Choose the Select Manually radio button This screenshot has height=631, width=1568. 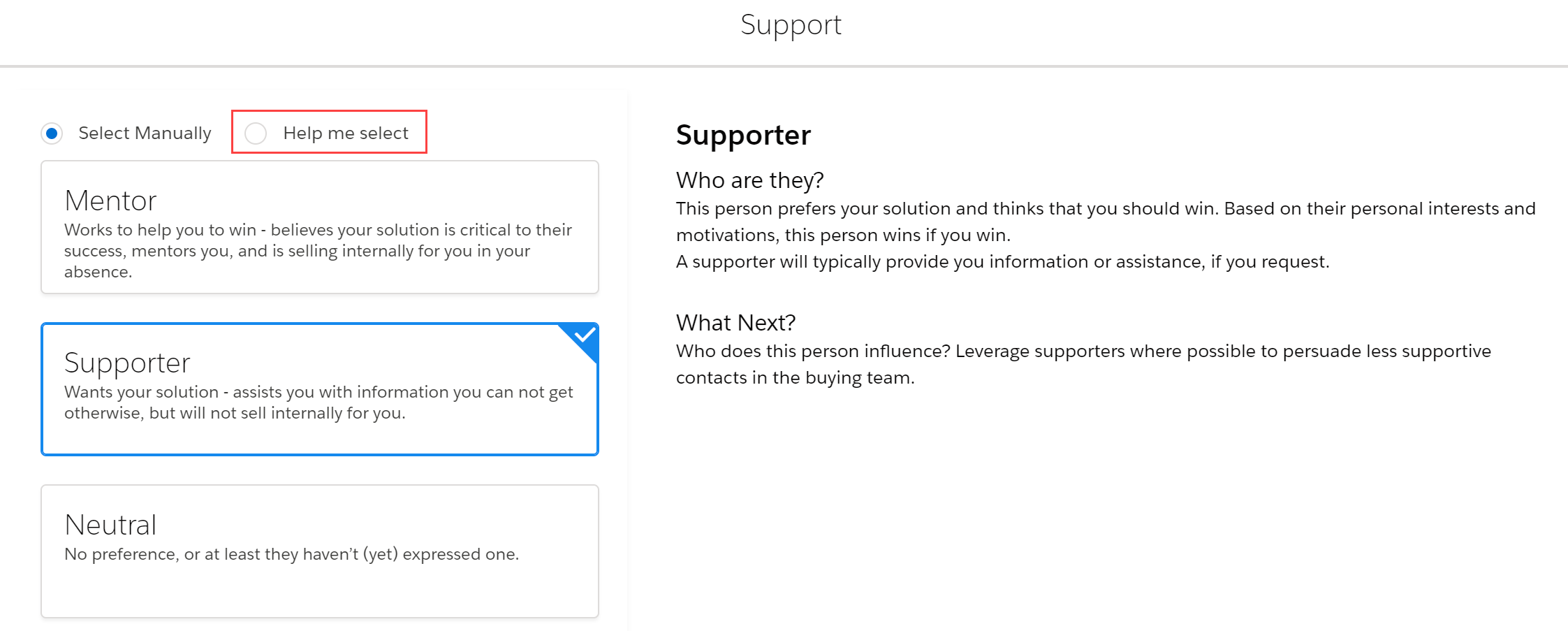click(x=52, y=133)
